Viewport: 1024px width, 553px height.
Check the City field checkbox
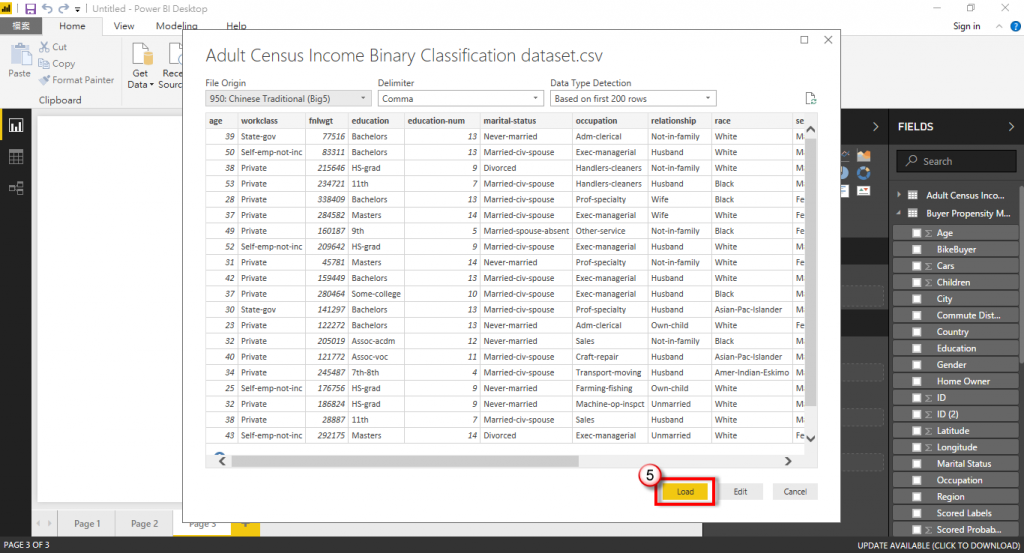coord(916,299)
